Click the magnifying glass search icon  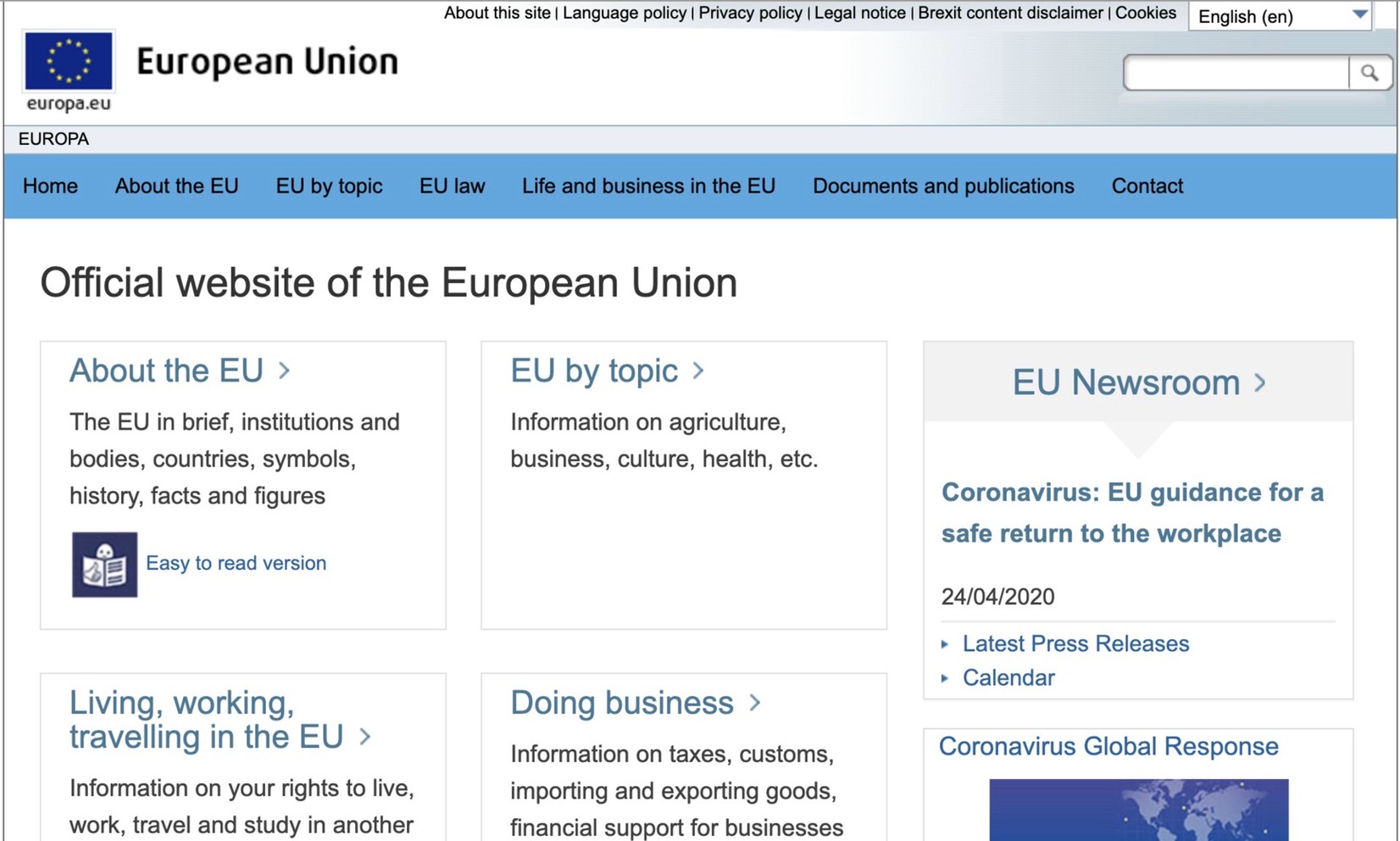point(1369,73)
